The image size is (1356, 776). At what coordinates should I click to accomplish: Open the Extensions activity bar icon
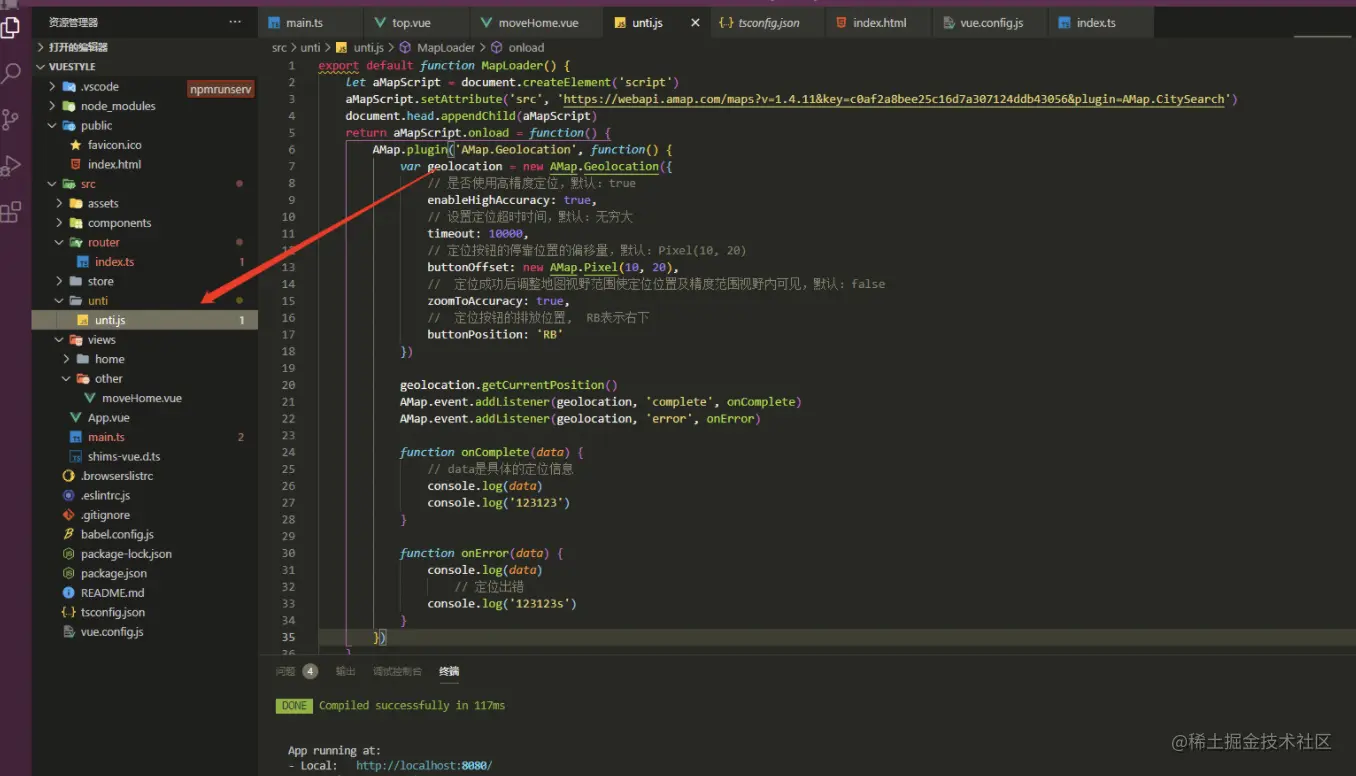coord(11,212)
